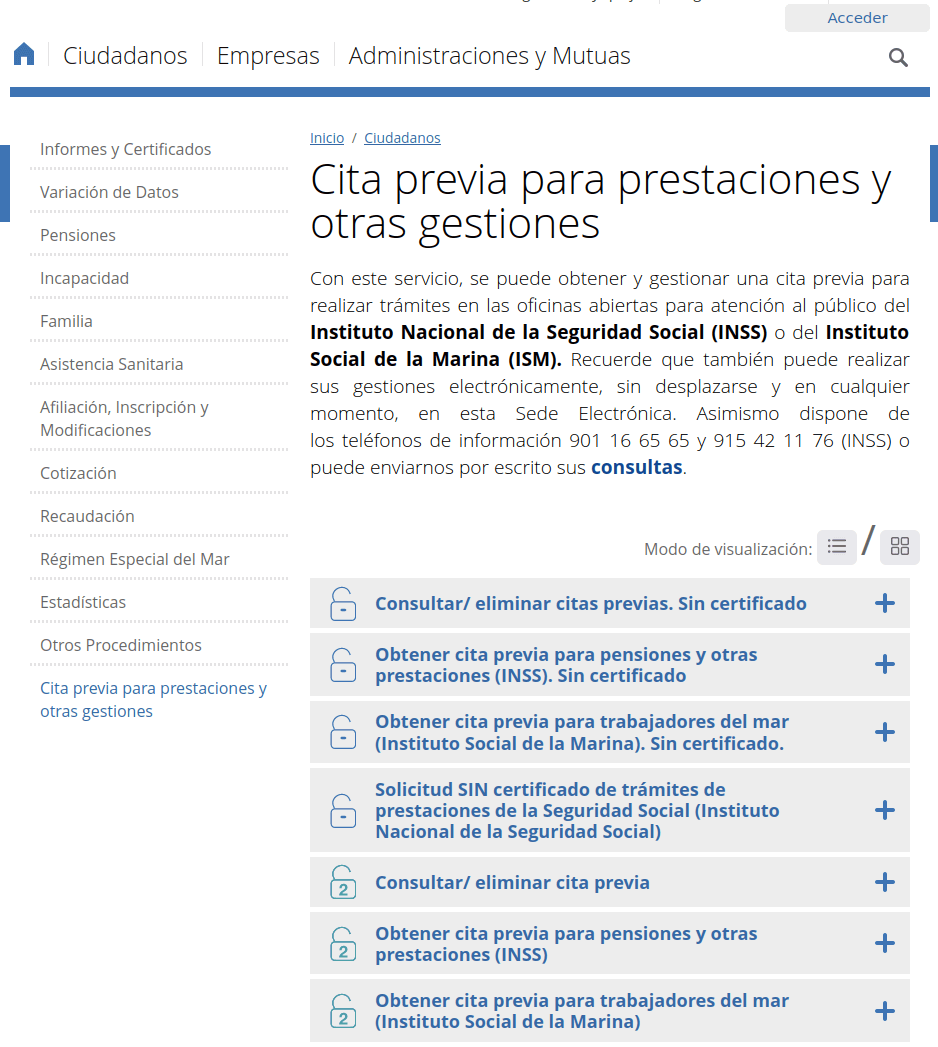The height and width of the screenshot is (1047, 938).
Task: Select Régimen Especial del Mar in sidebar
Action: pos(135,560)
